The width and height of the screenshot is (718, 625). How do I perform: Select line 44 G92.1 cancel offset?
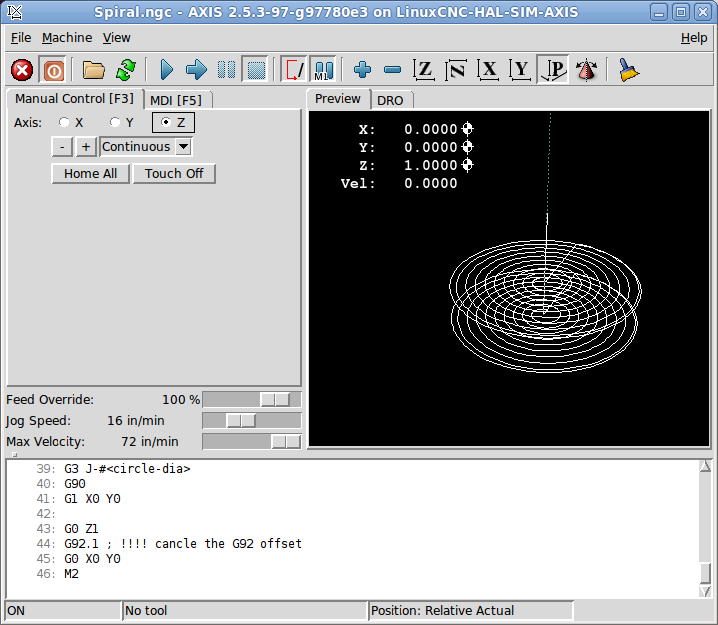(183, 544)
